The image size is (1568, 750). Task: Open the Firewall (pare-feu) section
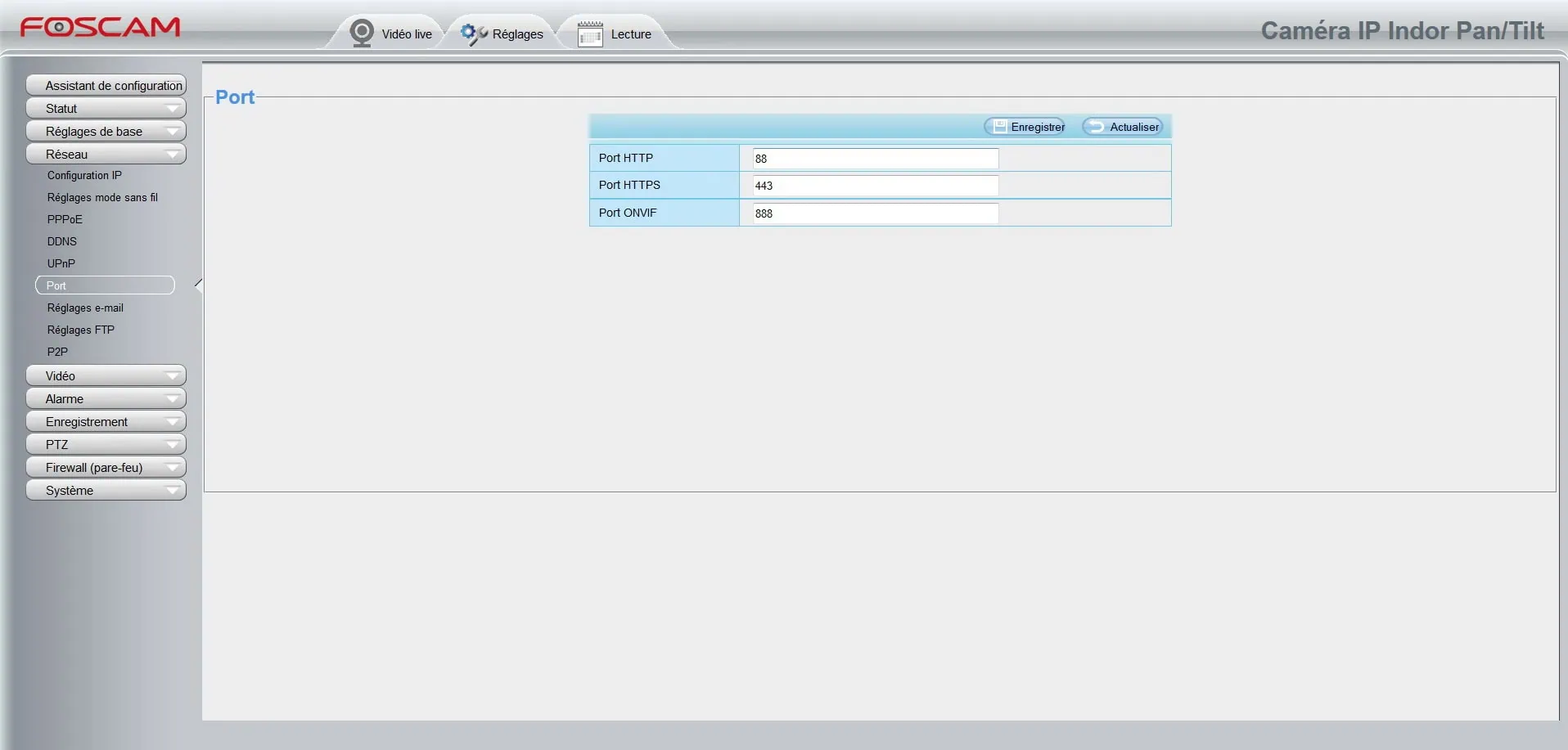point(106,468)
